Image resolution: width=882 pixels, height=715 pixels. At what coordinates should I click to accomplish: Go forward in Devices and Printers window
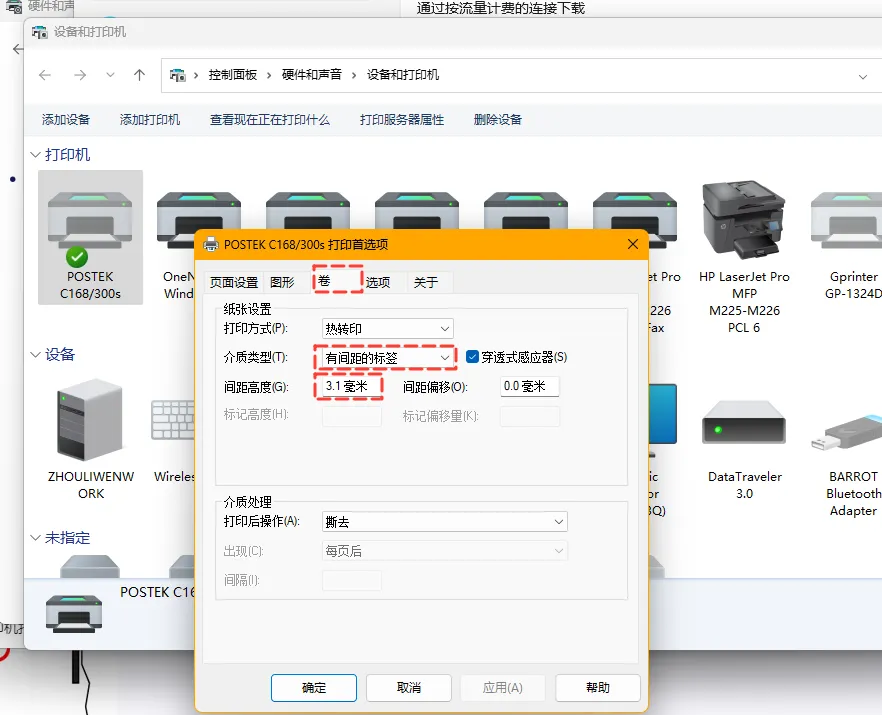(x=80, y=75)
